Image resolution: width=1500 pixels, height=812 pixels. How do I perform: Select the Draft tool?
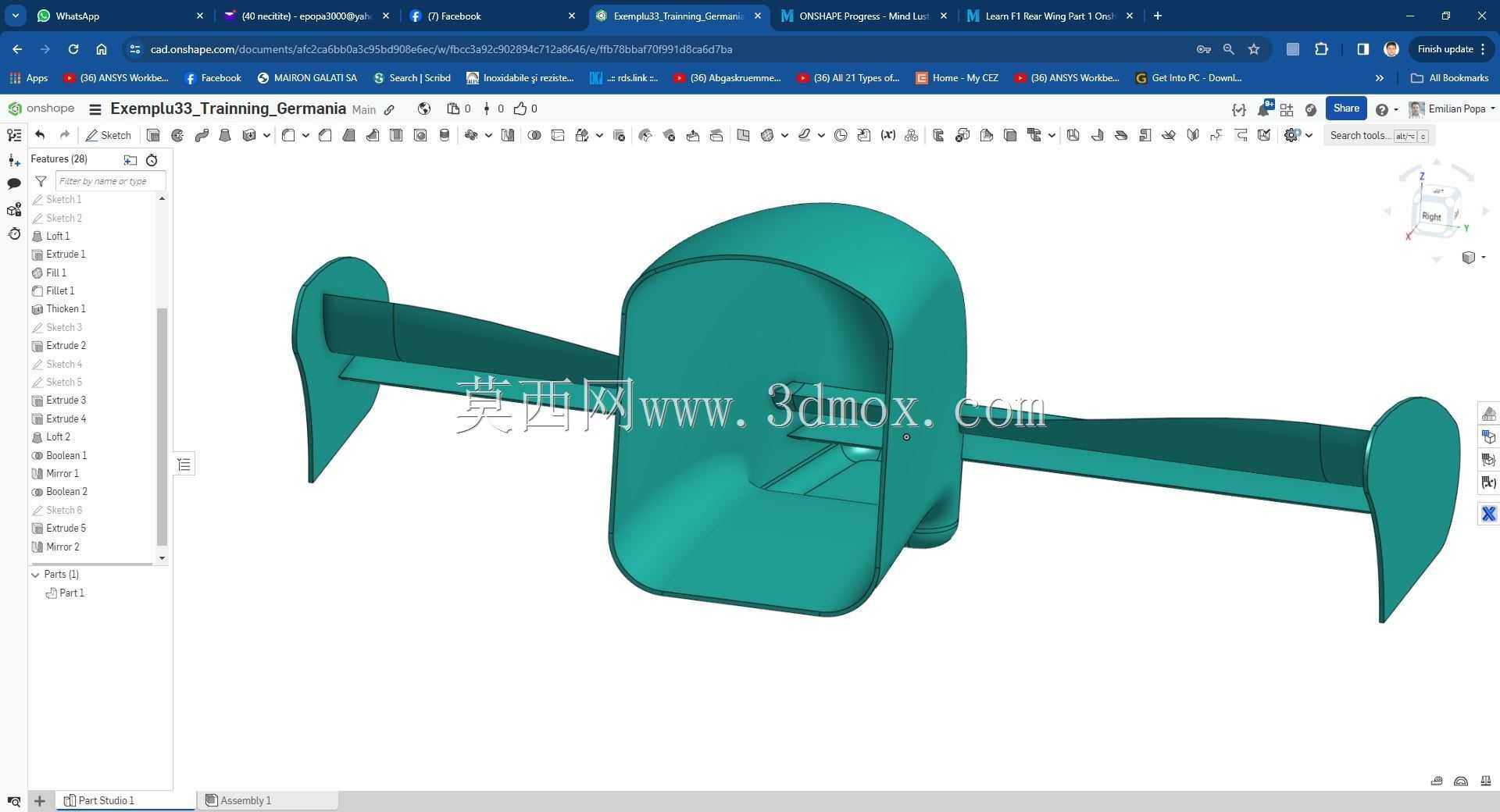[x=348, y=135]
